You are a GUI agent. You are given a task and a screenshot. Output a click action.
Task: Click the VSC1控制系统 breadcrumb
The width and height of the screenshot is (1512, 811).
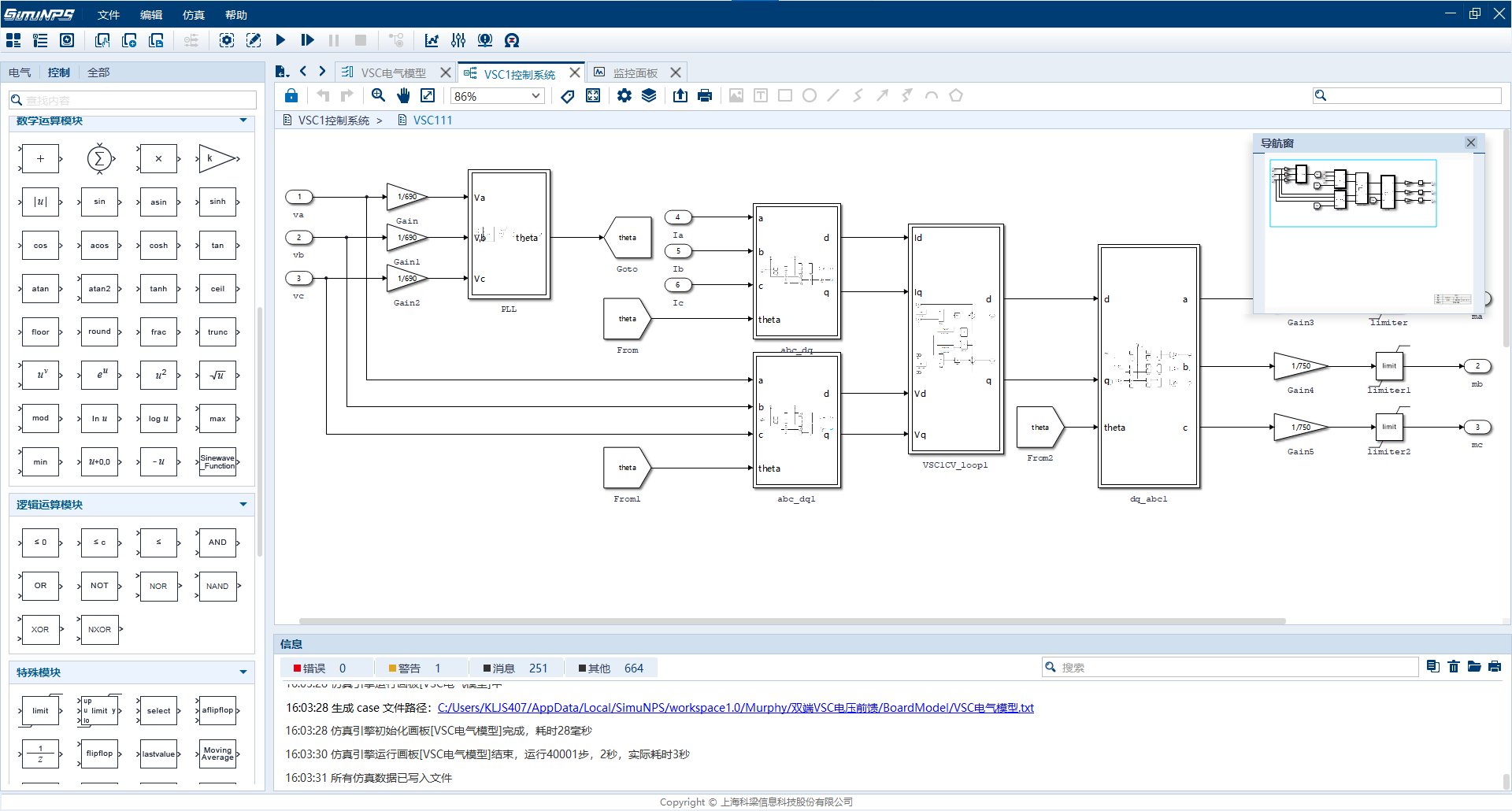[x=333, y=120]
